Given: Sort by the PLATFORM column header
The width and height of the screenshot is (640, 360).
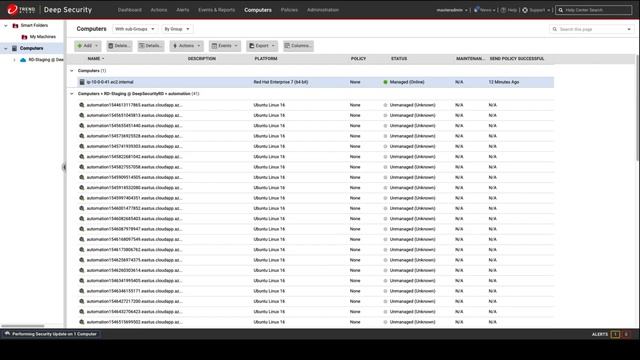Looking at the screenshot, I should click(x=266, y=59).
